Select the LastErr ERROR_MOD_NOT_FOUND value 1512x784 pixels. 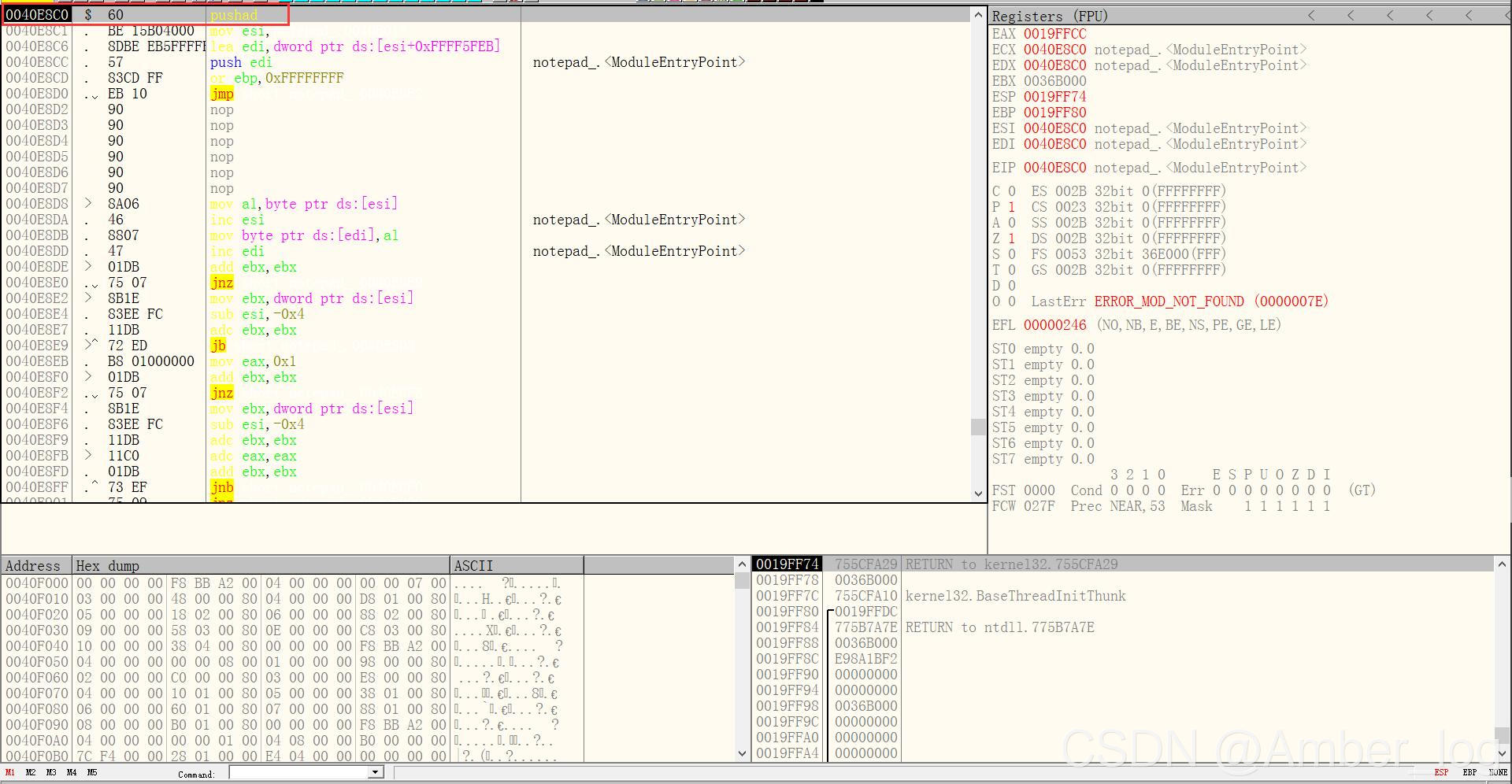pyautogui.click(x=1211, y=301)
